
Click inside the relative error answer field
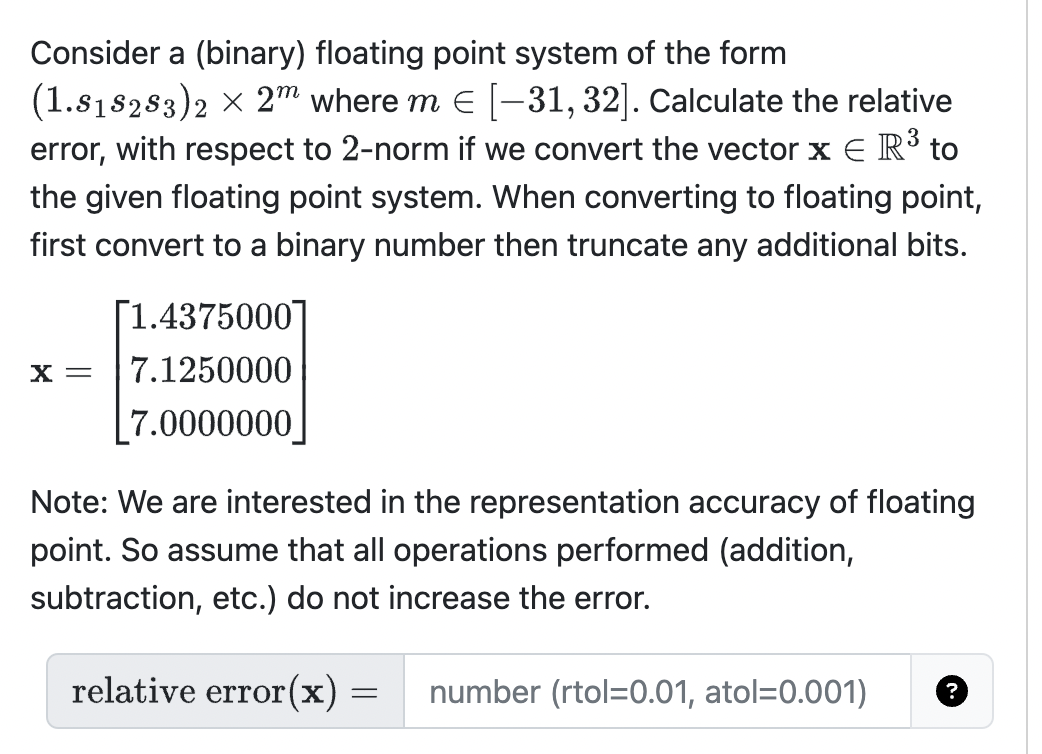point(655,691)
